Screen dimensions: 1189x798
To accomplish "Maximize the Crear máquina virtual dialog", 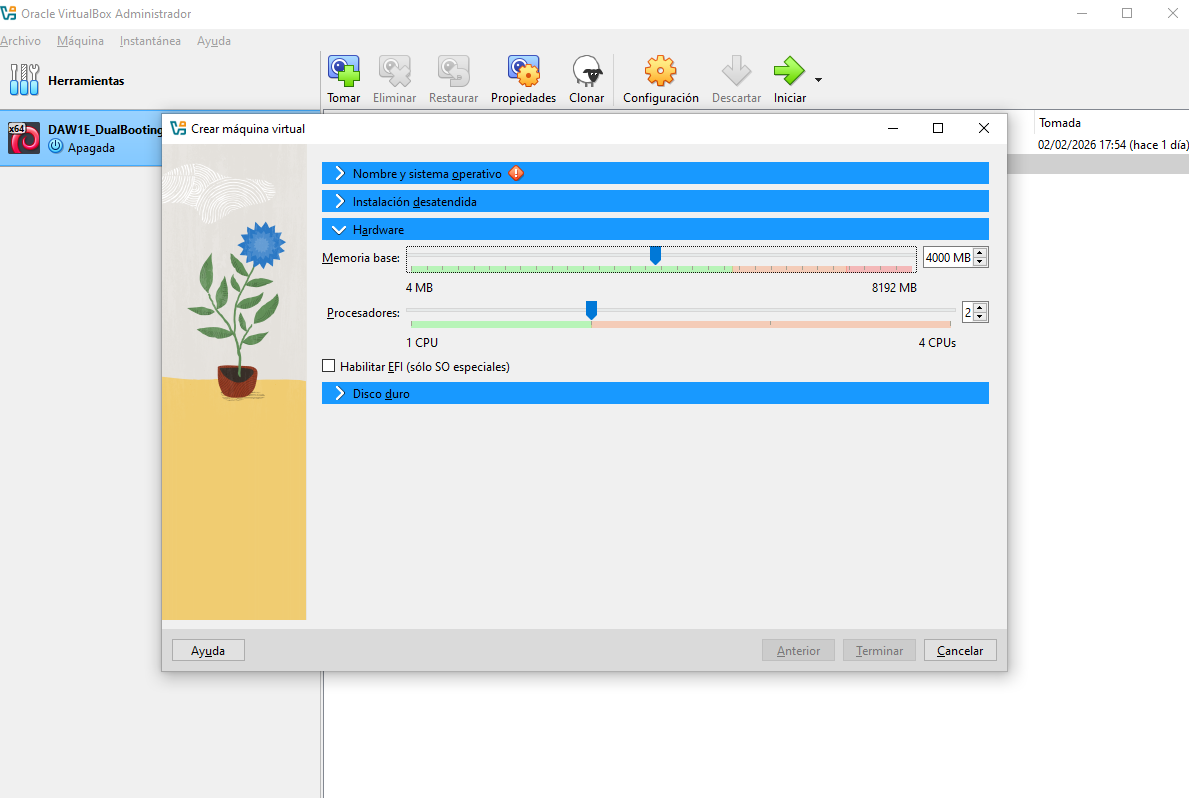I will pyautogui.click(x=938, y=128).
